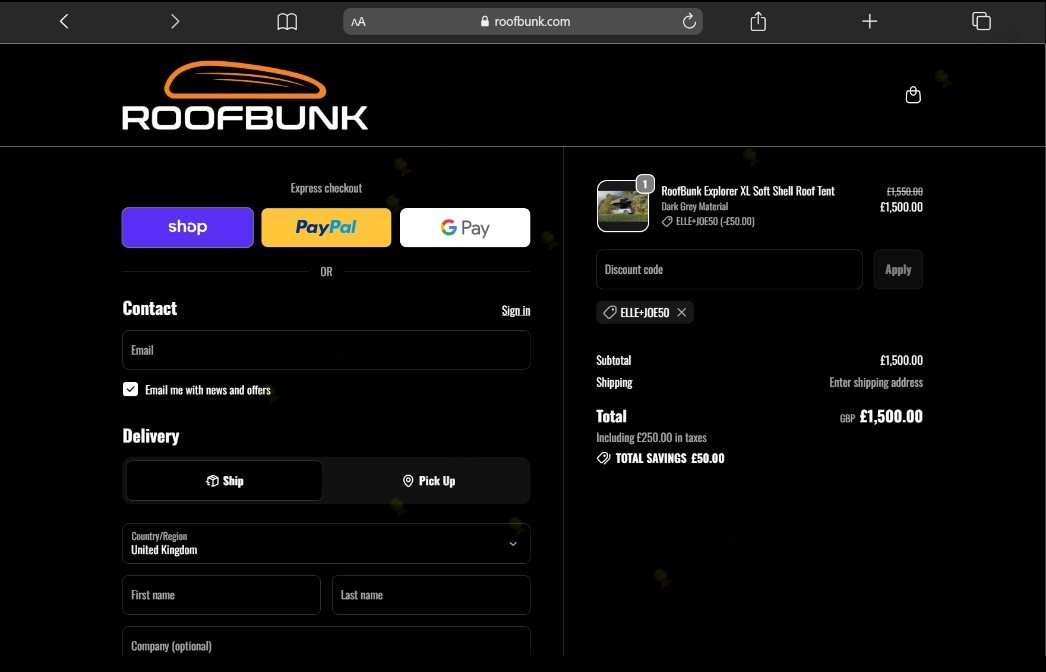Open a new tab with plus icon

pyautogui.click(x=869, y=21)
